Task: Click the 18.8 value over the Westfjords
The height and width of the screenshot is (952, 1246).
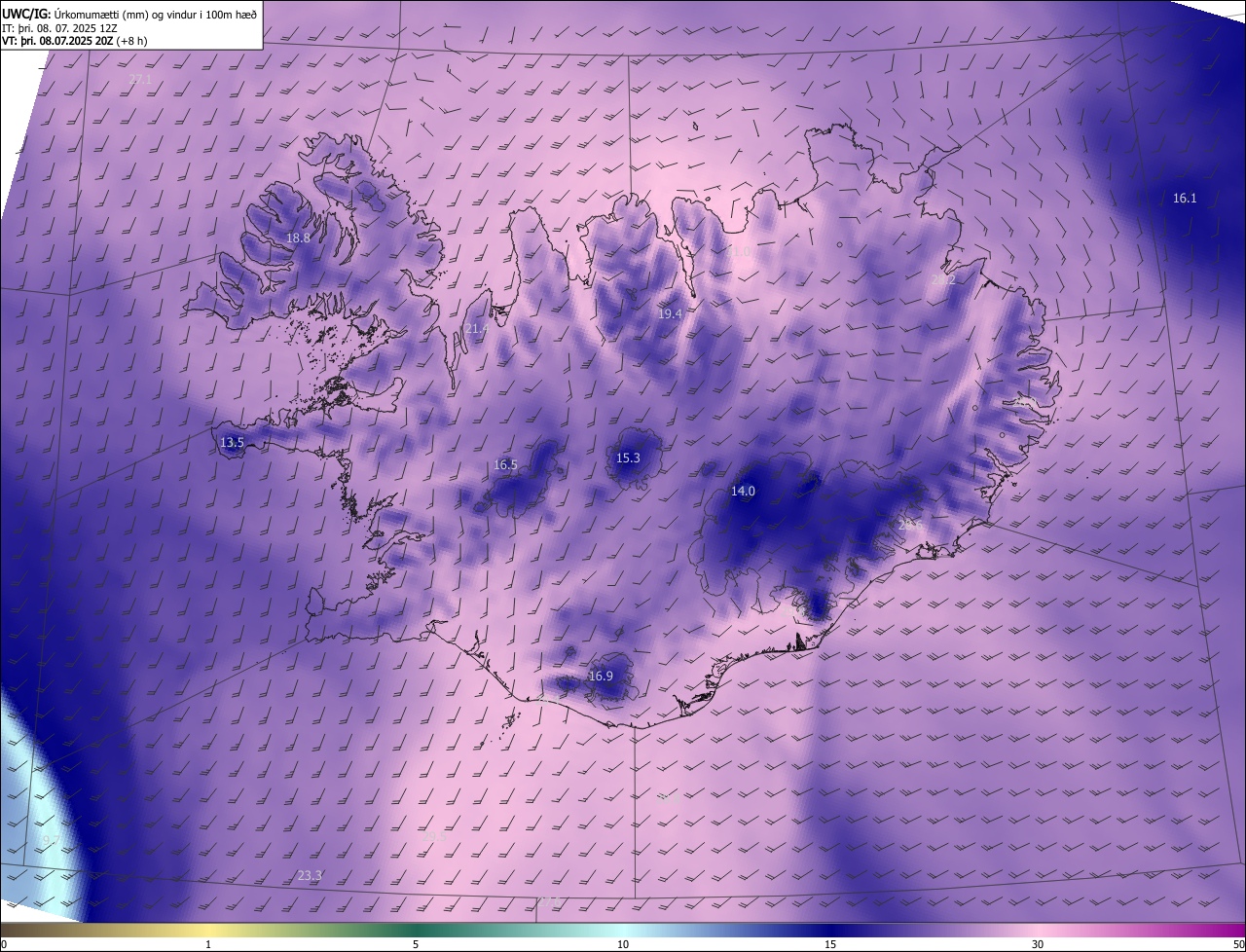Action: click(x=298, y=238)
